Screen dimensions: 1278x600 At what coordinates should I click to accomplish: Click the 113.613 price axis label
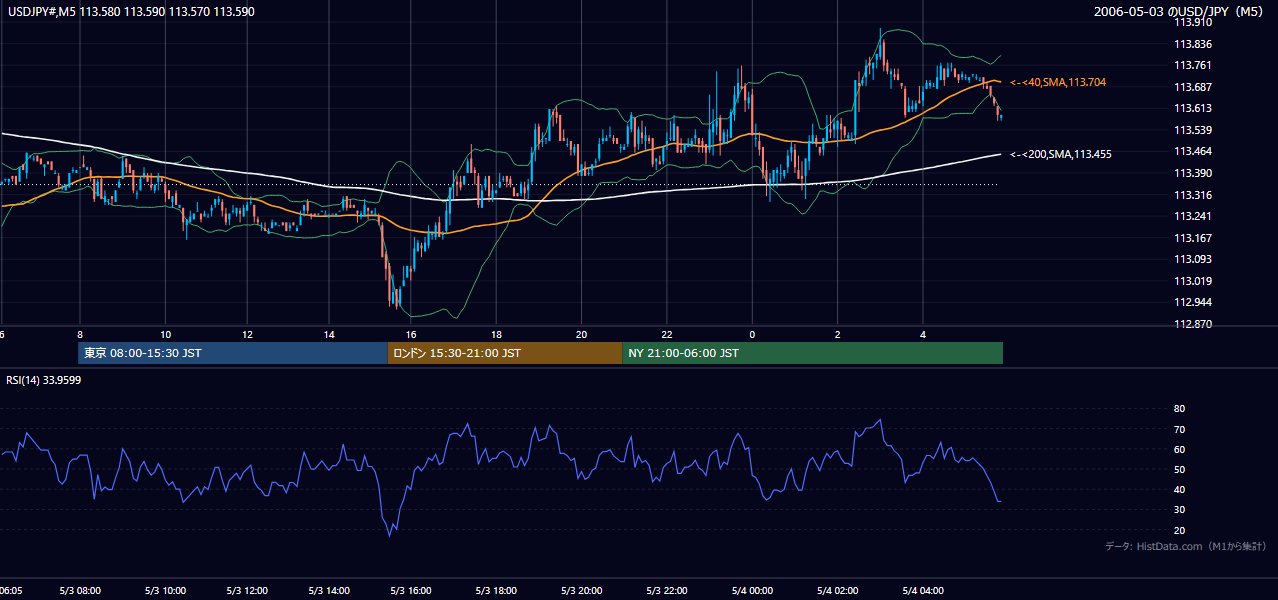pyautogui.click(x=1193, y=108)
